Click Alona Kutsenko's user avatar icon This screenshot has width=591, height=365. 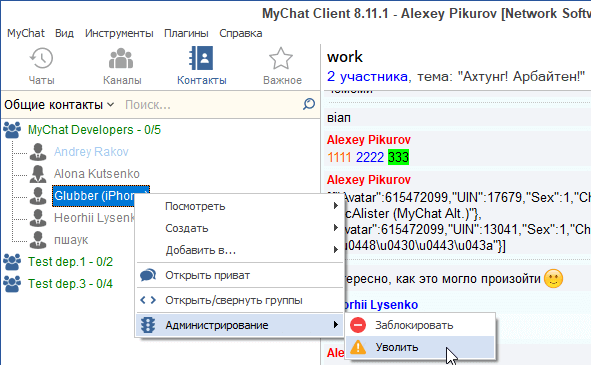click(38, 173)
